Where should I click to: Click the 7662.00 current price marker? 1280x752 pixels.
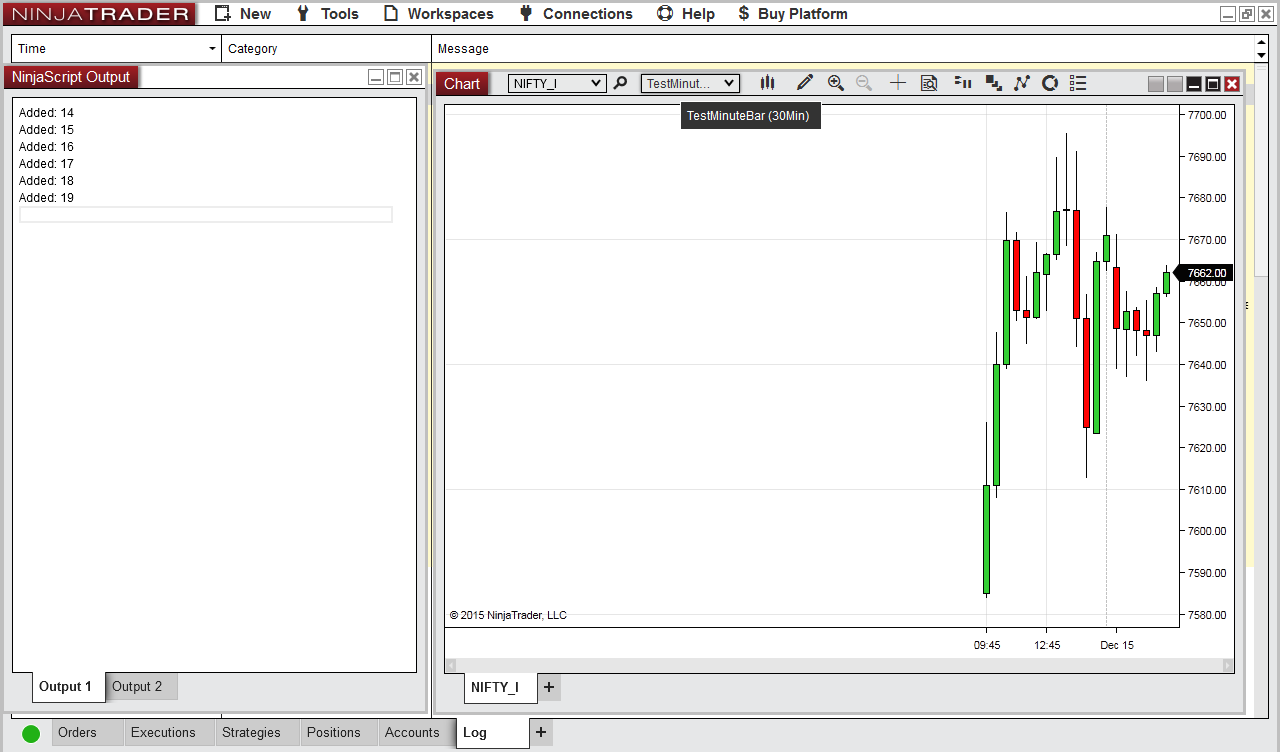click(x=1205, y=273)
